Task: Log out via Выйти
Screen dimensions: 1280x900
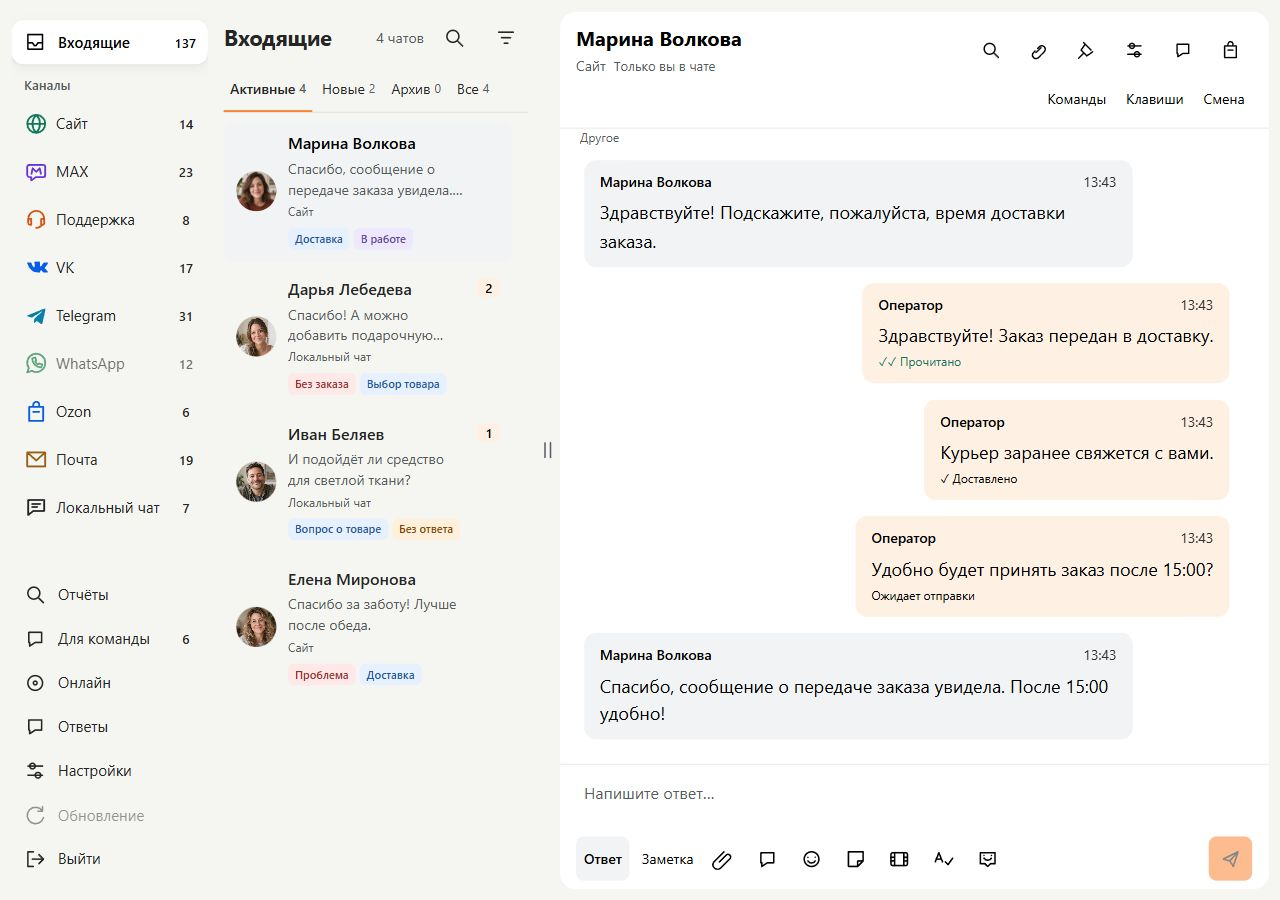Action: (110, 859)
